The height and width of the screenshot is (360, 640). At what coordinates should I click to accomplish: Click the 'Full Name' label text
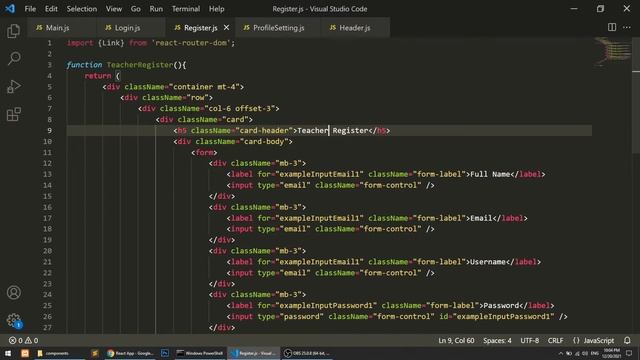(490, 174)
